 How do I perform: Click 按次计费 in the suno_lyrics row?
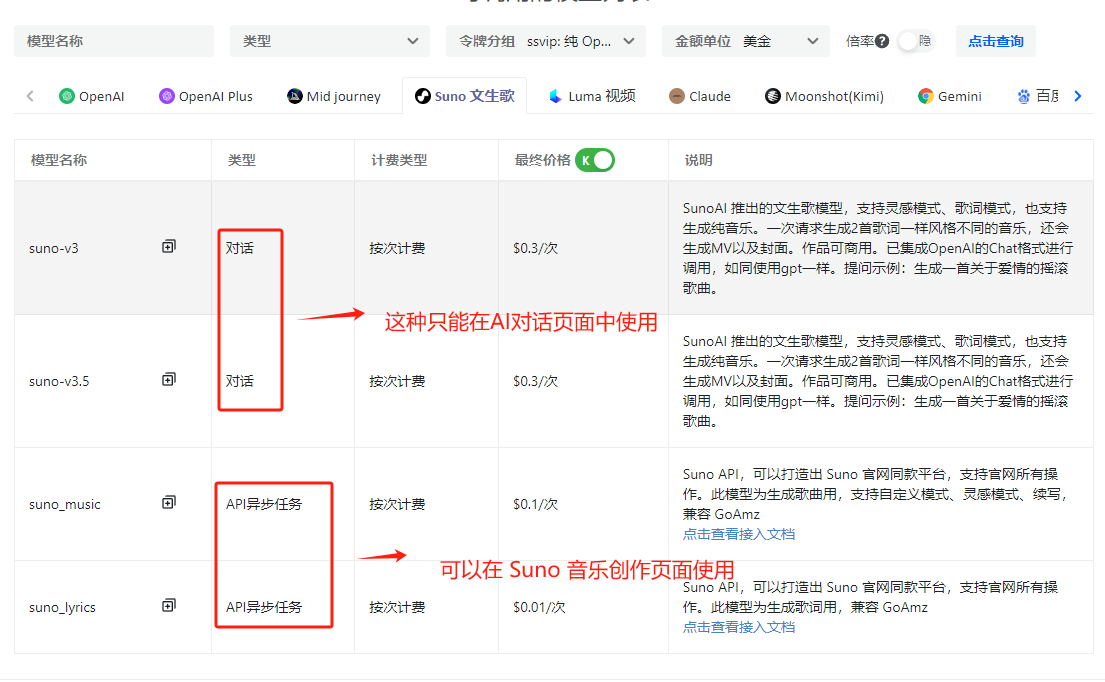pyautogui.click(x=397, y=607)
